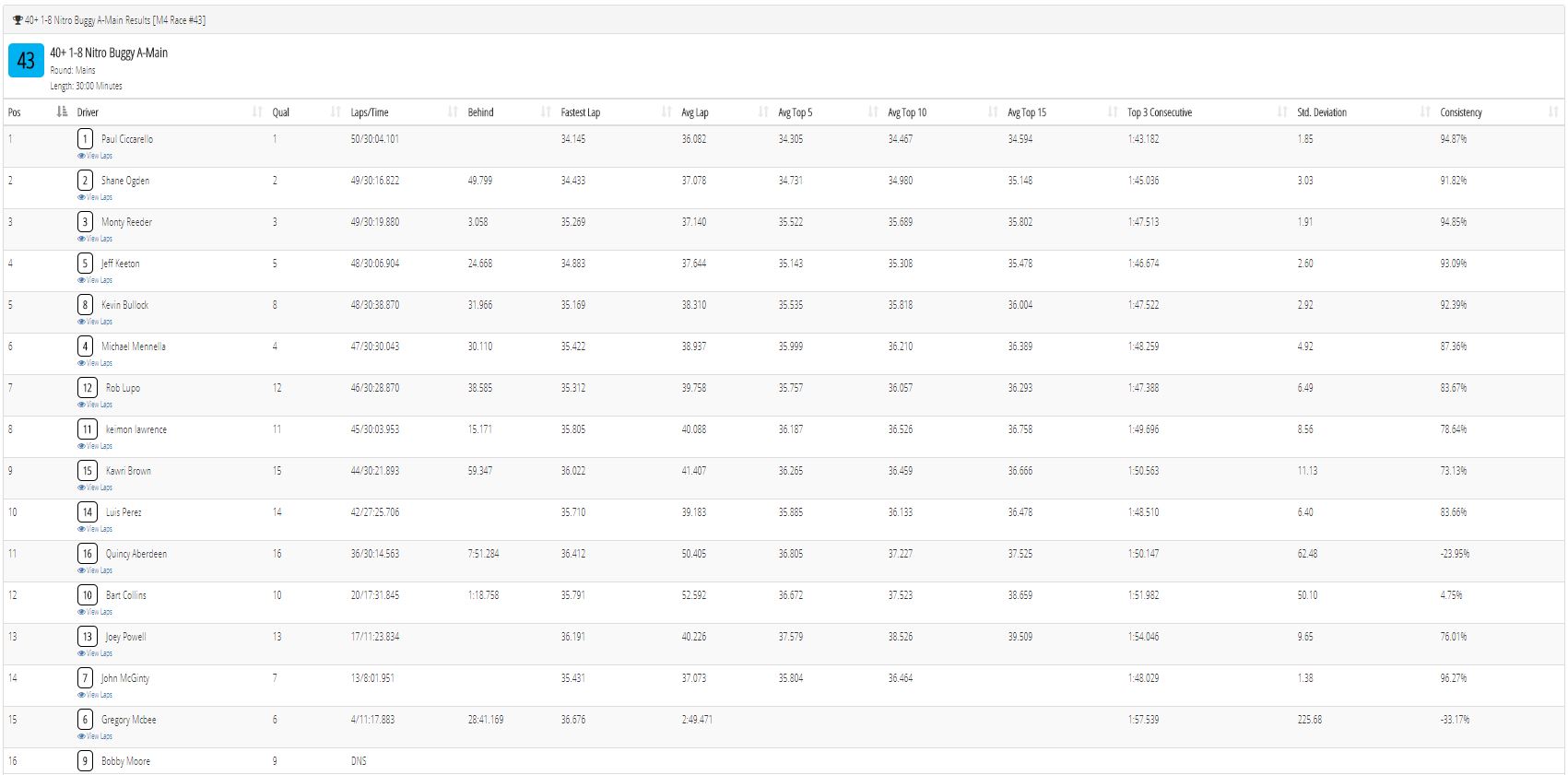Sort by Top 3 Consecutive column
This screenshot has height=775, width=1568.
tap(1207, 112)
